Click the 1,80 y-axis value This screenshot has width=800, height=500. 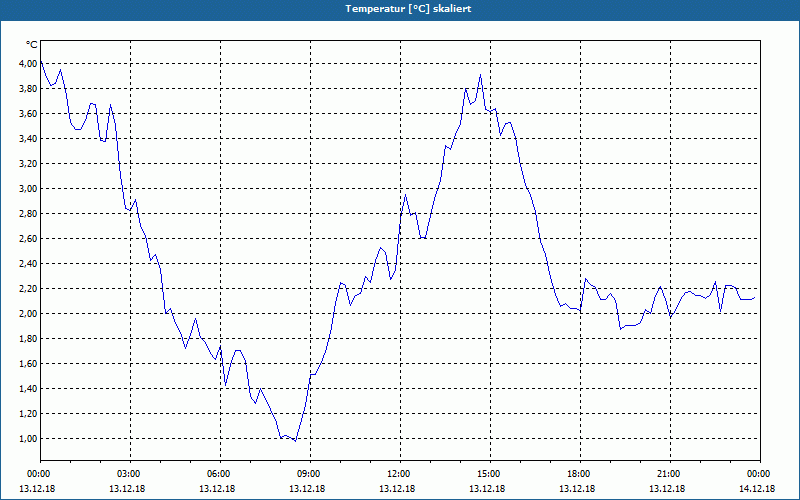[x=29, y=339]
